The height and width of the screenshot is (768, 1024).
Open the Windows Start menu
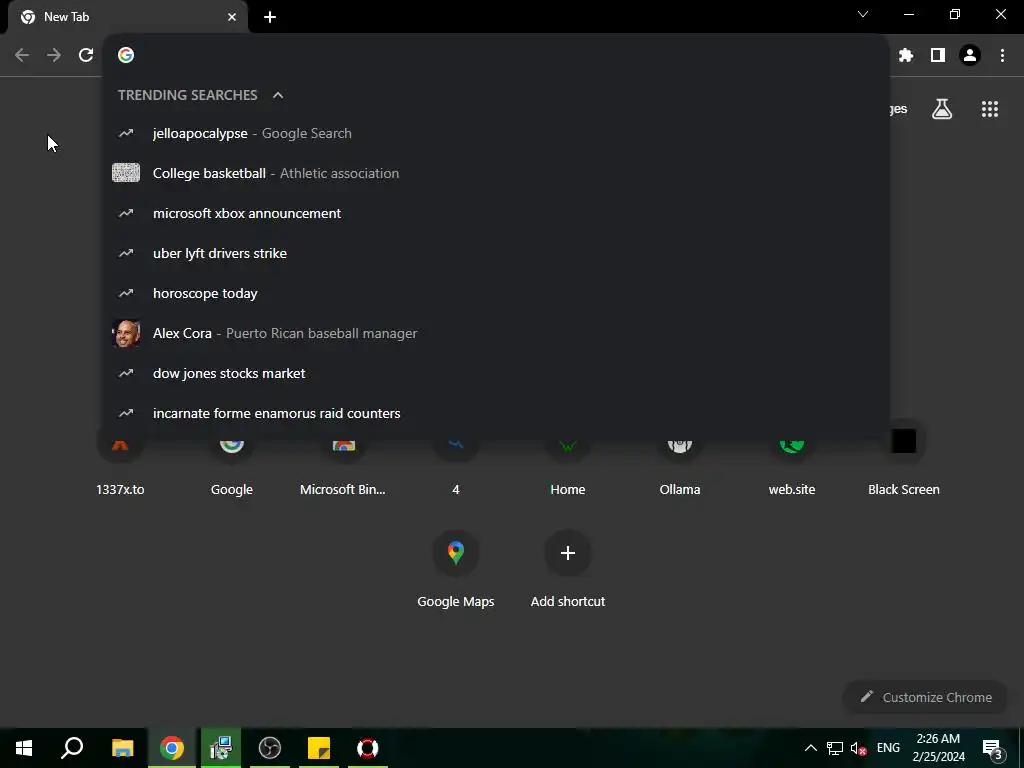pos(24,748)
